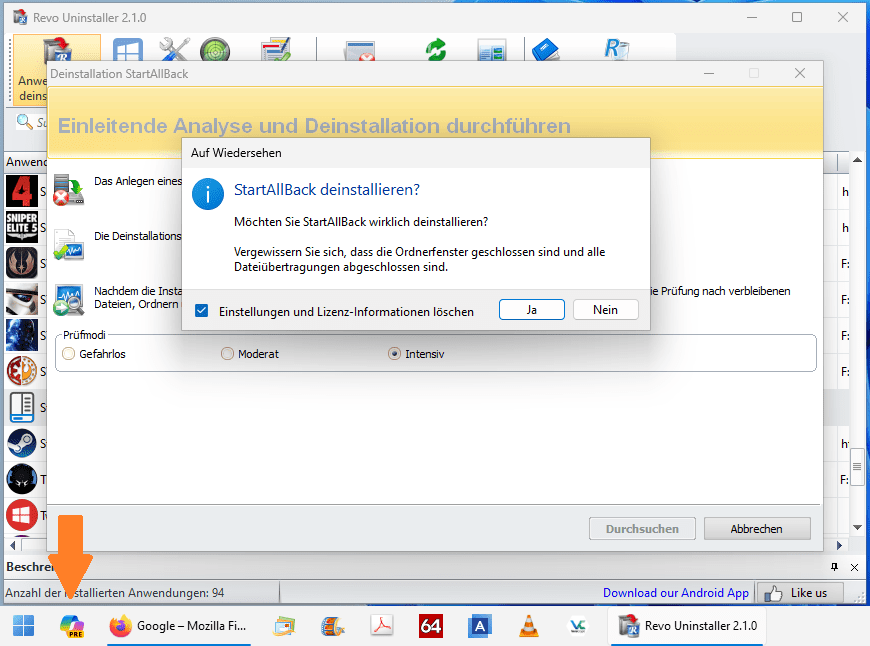Open the film reel media taskbar icon

(332, 625)
